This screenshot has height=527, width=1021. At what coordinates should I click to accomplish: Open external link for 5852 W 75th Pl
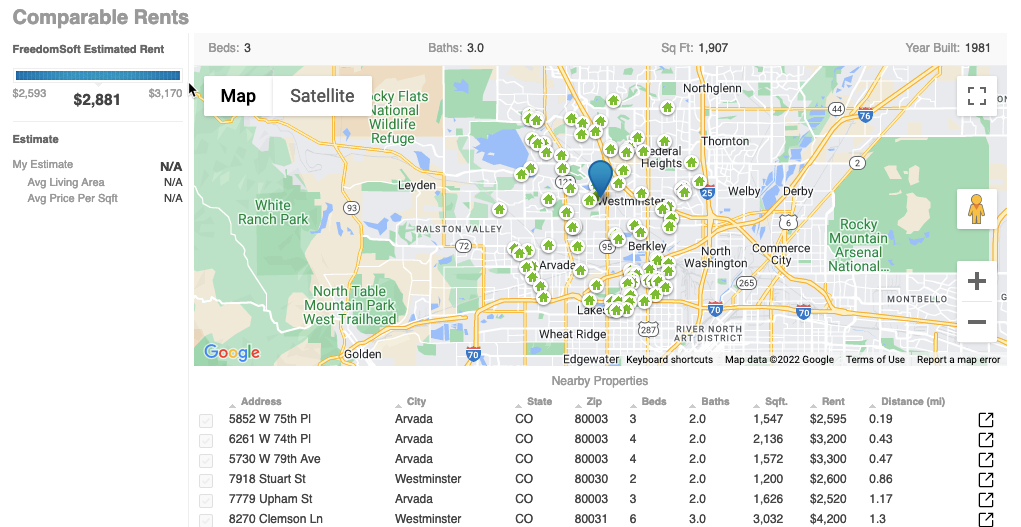click(x=985, y=419)
